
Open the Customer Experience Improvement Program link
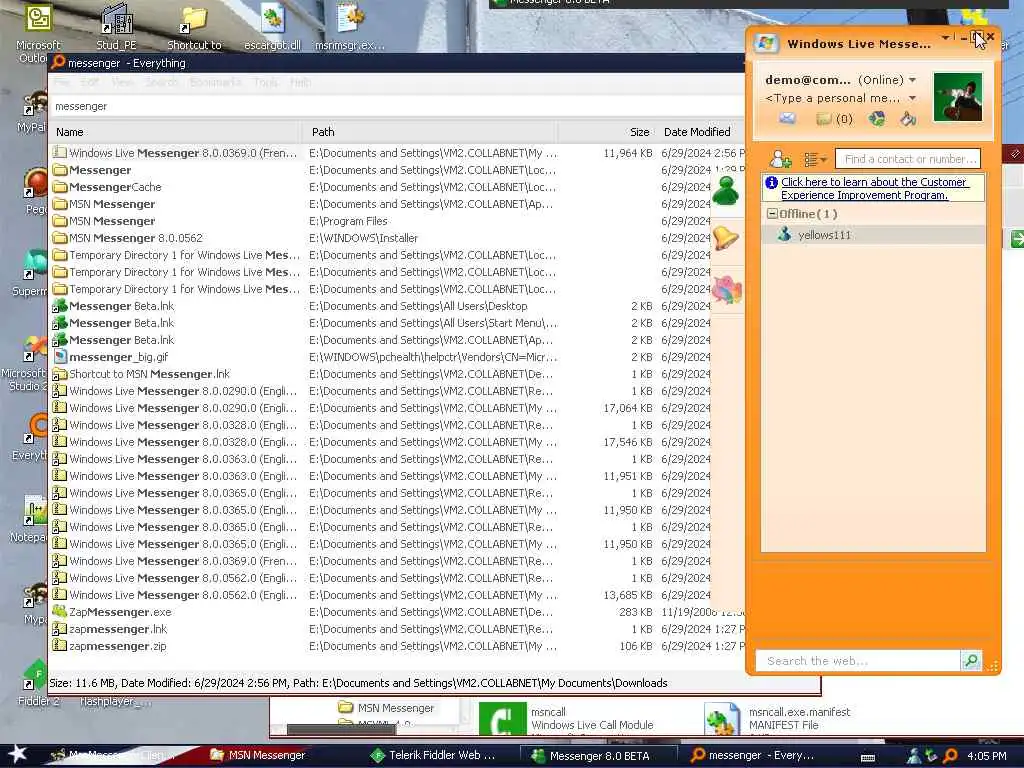click(x=874, y=188)
